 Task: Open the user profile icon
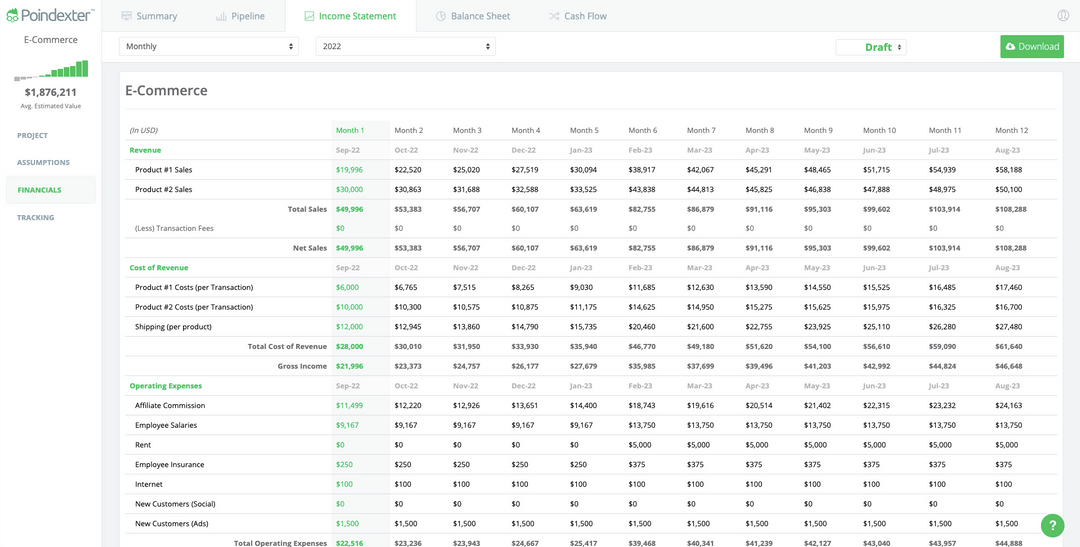(1063, 15)
